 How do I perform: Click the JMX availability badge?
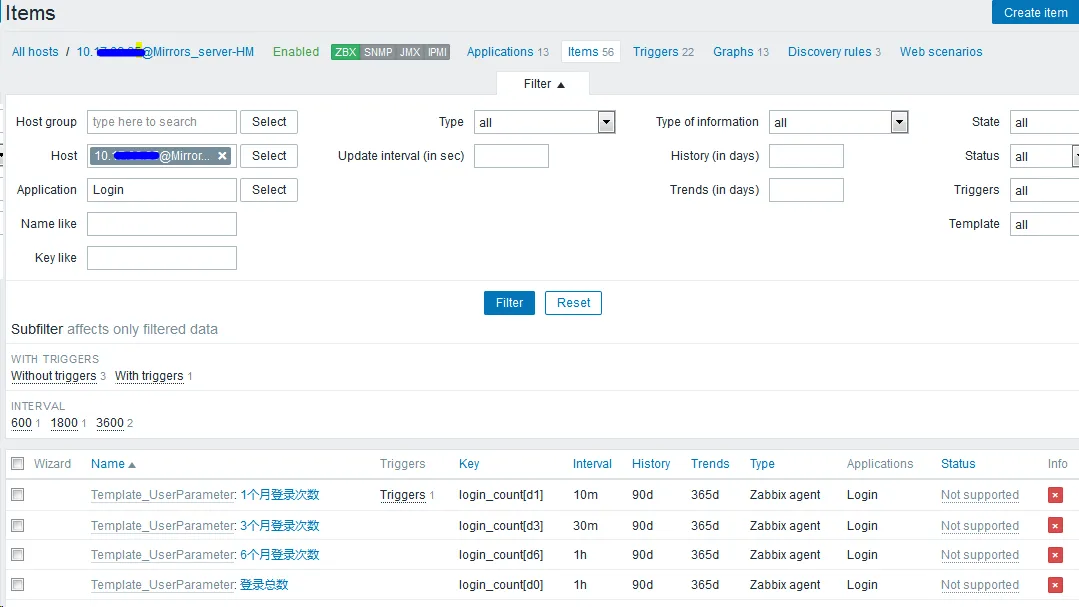pyautogui.click(x=410, y=52)
